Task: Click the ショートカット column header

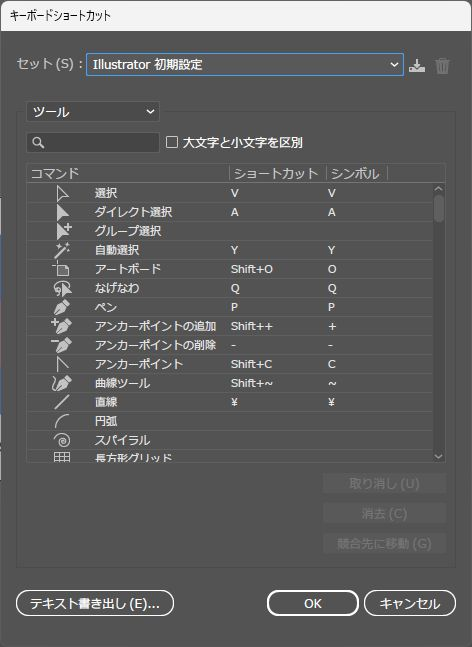Action: pyautogui.click(x=278, y=173)
